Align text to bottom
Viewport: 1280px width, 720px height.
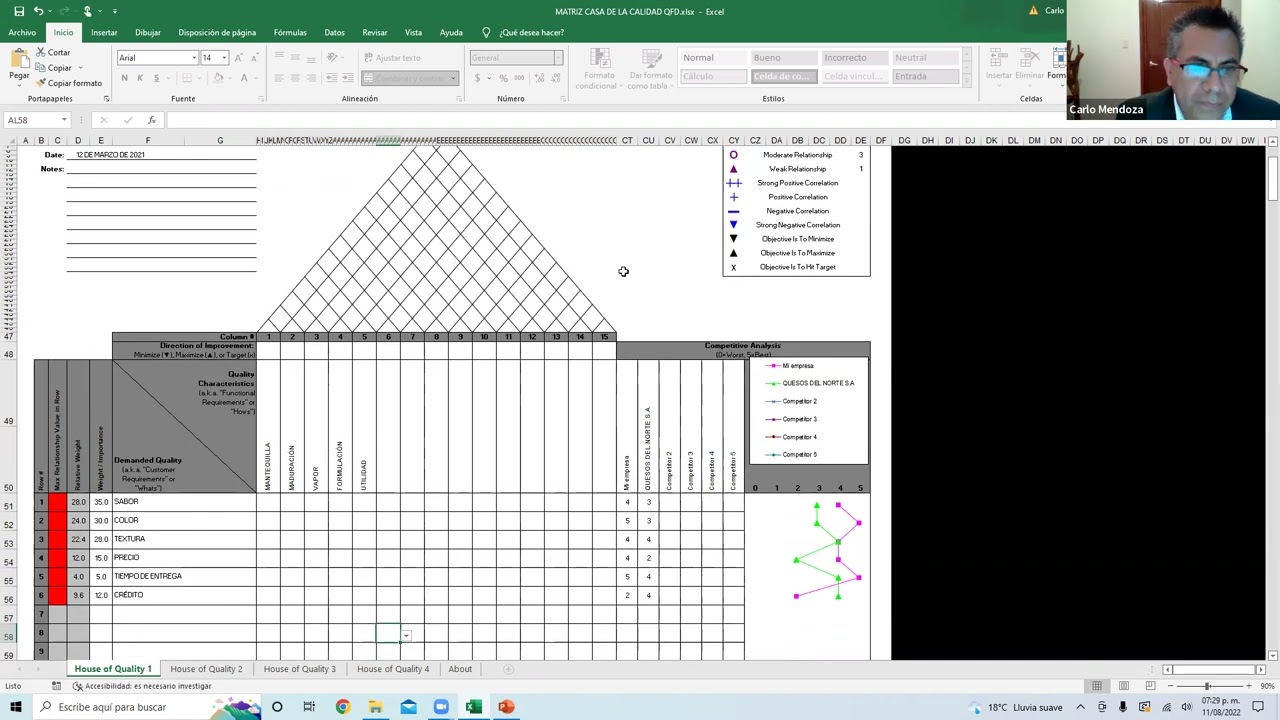(x=311, y=58)
